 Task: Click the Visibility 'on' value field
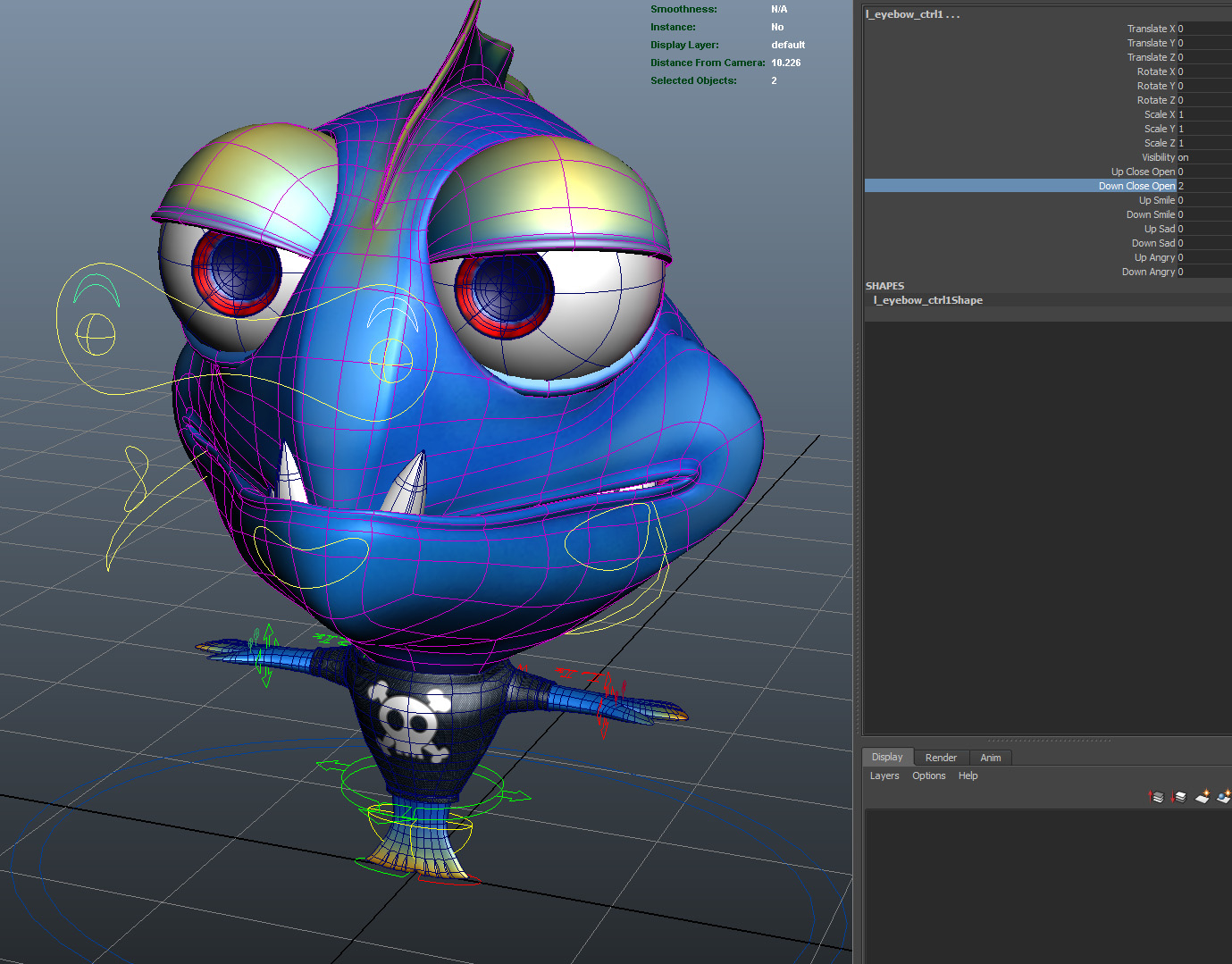click(1203, 157)
